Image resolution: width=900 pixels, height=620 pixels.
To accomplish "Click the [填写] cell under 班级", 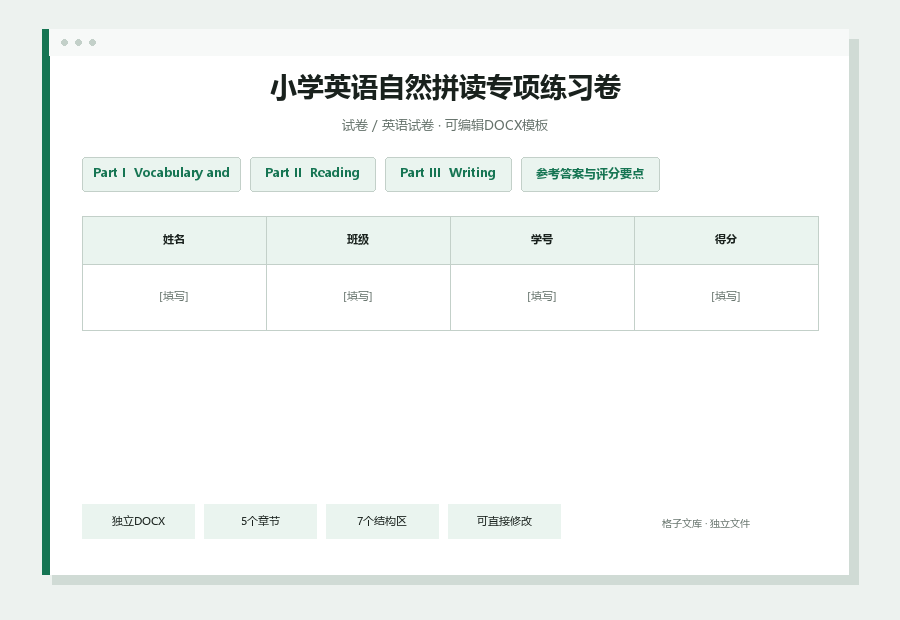I will [x=358, y=297].
